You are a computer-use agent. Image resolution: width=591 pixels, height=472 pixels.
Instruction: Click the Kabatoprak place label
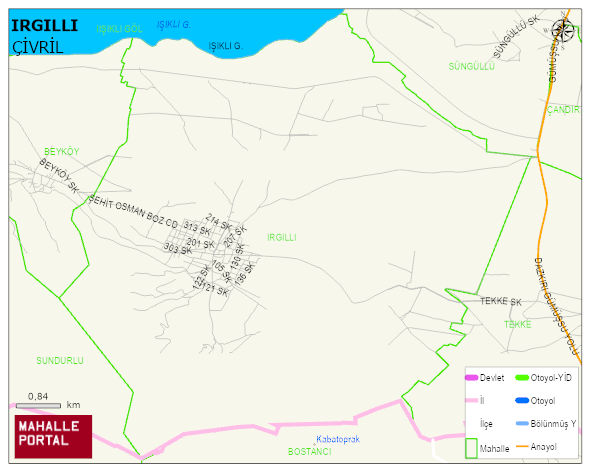[x=338, y=439]
